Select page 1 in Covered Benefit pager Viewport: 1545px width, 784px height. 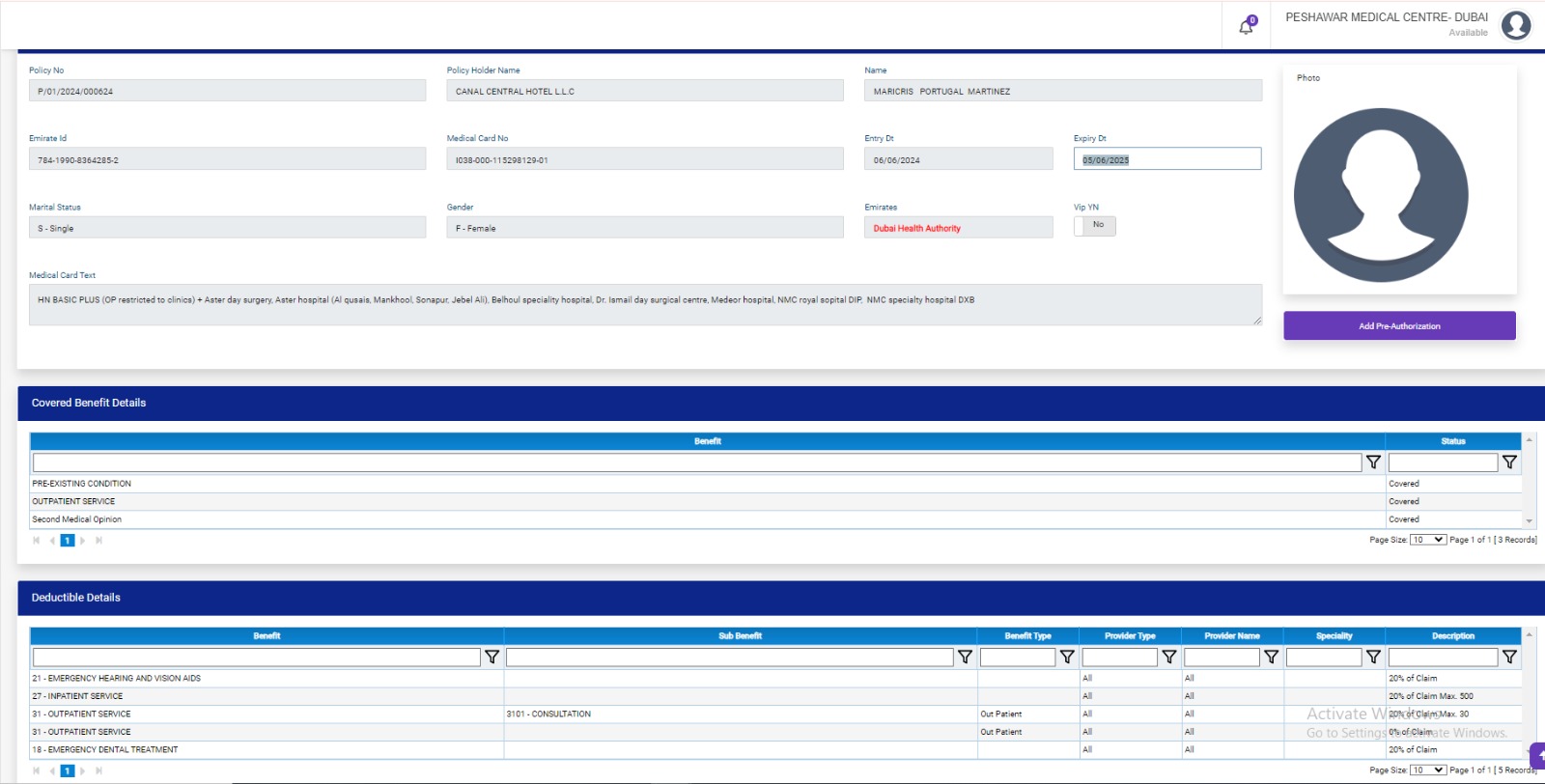[68, 541]
